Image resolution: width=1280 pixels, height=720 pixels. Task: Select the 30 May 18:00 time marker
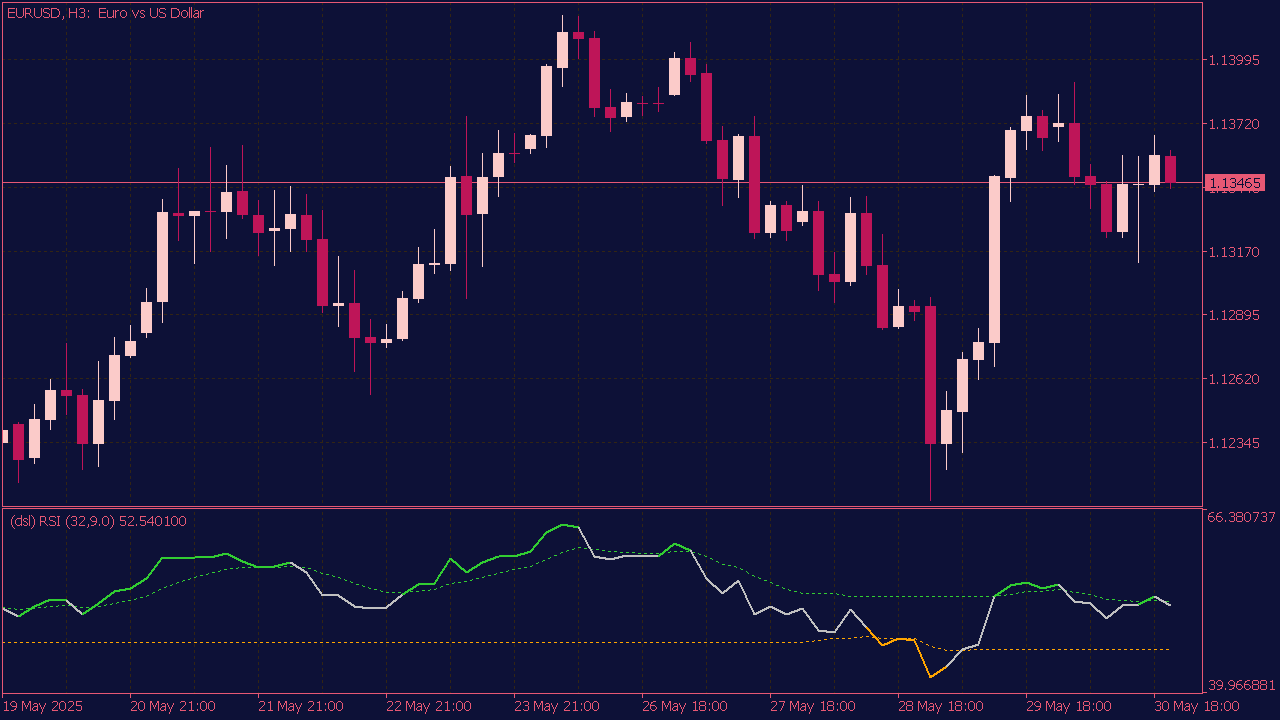click(x=1196, y=706)
